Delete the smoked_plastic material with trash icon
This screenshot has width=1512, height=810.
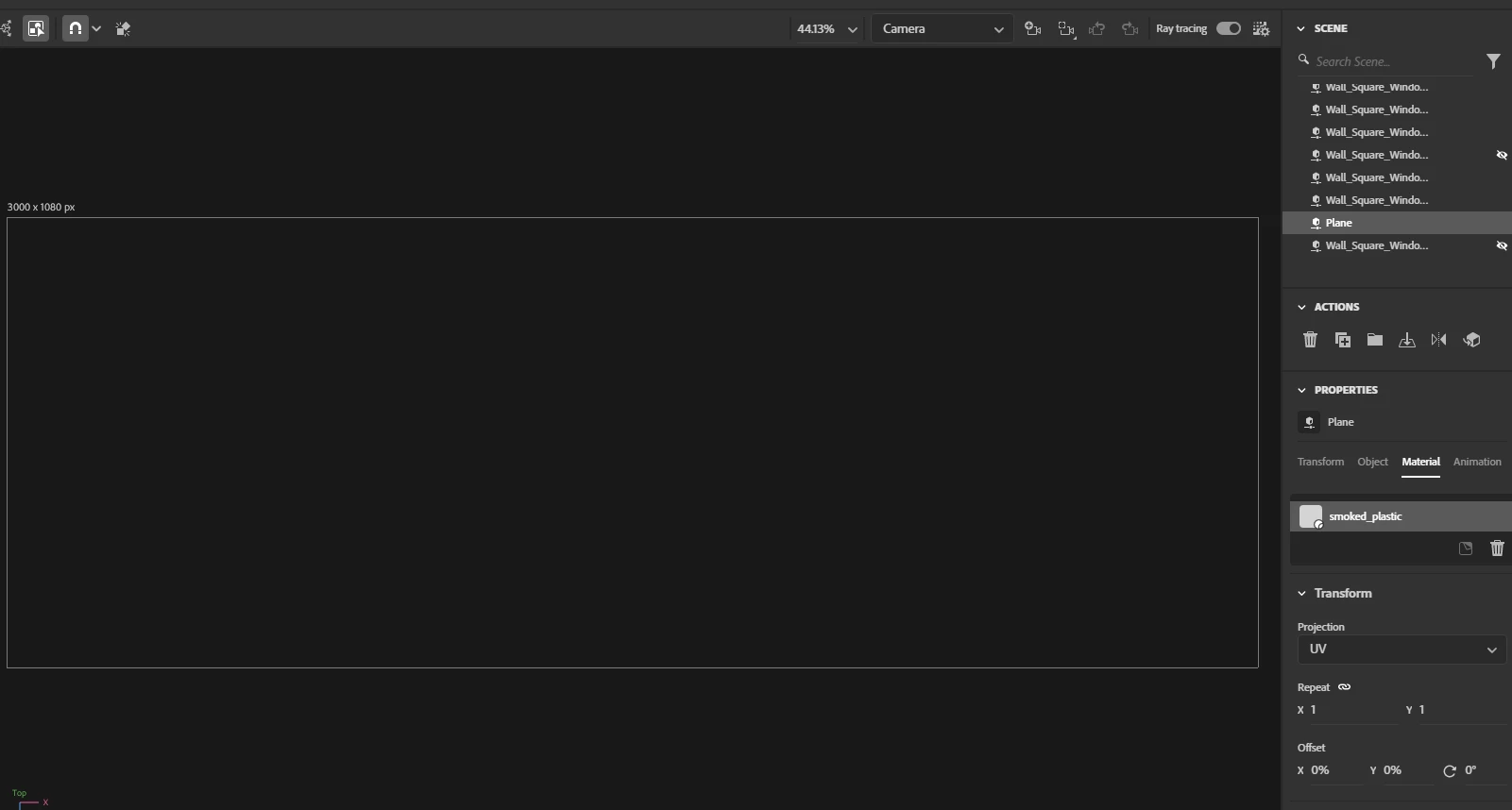pyautogui.click(x=1497, y=548)
